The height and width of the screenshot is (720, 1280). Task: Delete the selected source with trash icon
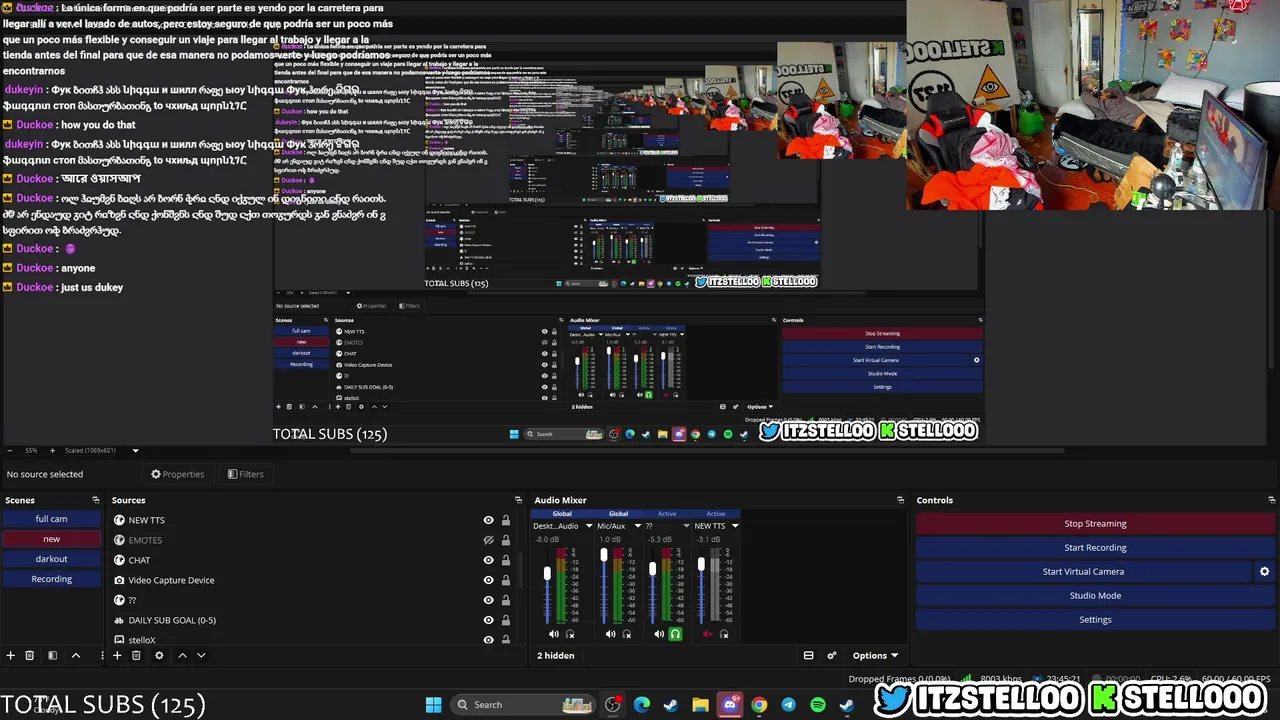136,656
